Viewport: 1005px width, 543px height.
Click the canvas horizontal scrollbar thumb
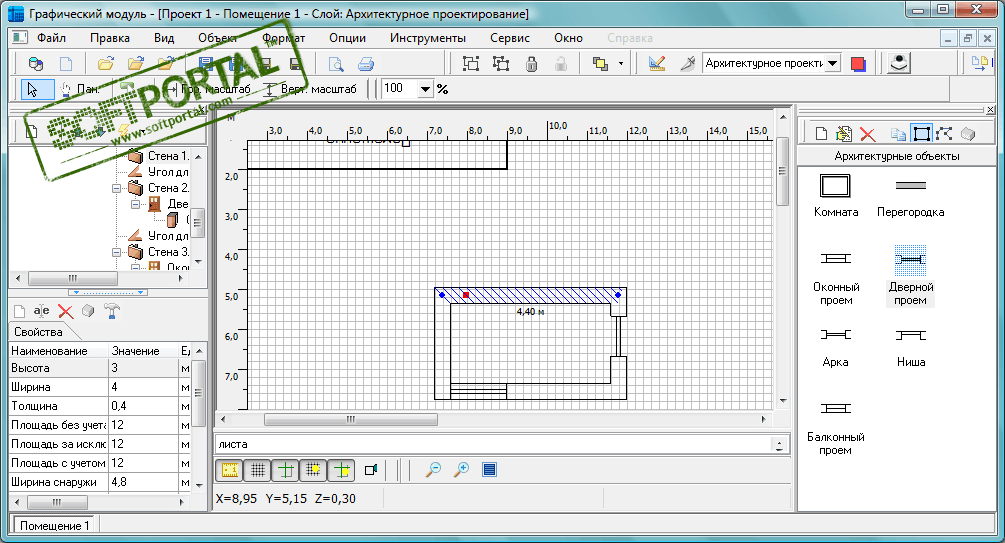coord(351,419)
